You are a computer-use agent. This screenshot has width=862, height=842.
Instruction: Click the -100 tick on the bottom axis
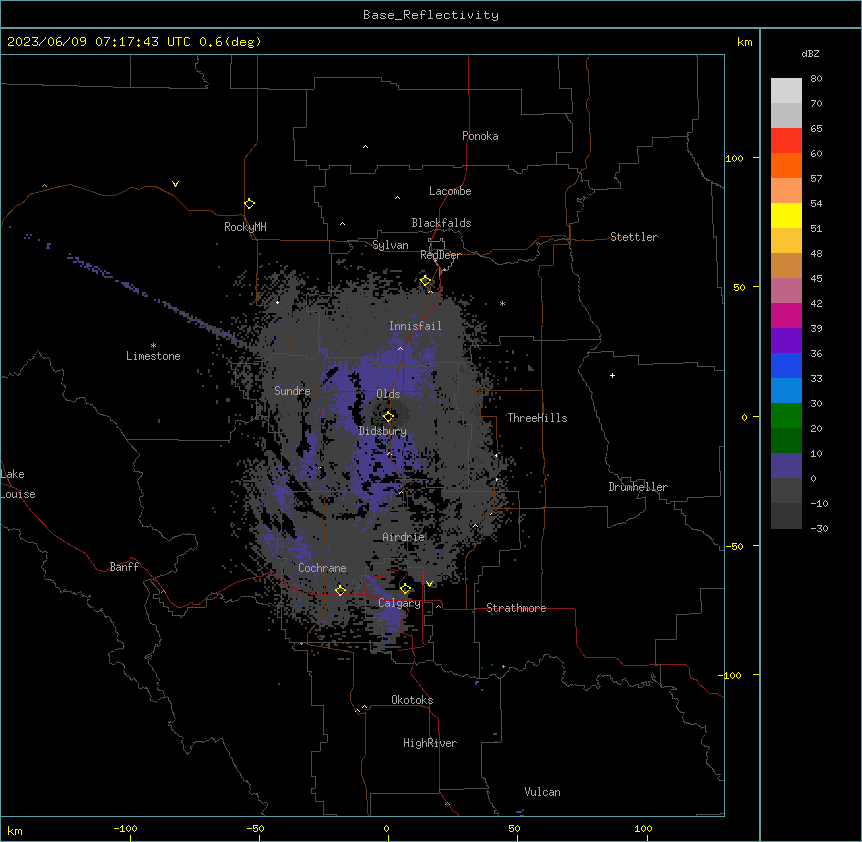pyautogui.click(x=125, y=828)
